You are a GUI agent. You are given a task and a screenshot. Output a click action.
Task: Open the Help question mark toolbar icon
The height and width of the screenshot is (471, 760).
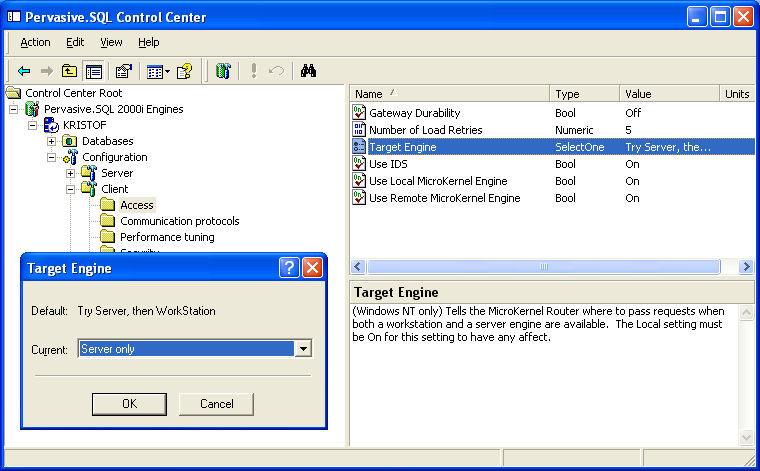[x=184, y=71]
